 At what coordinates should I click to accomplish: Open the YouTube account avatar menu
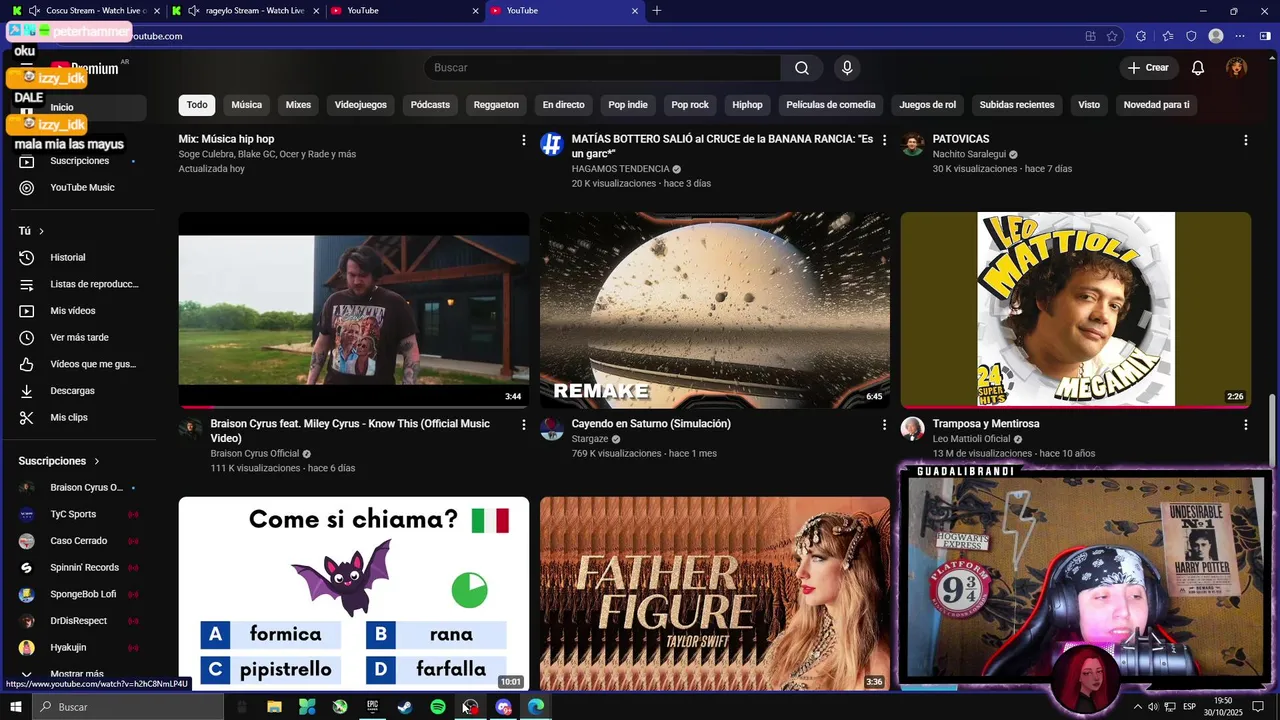1237,68
